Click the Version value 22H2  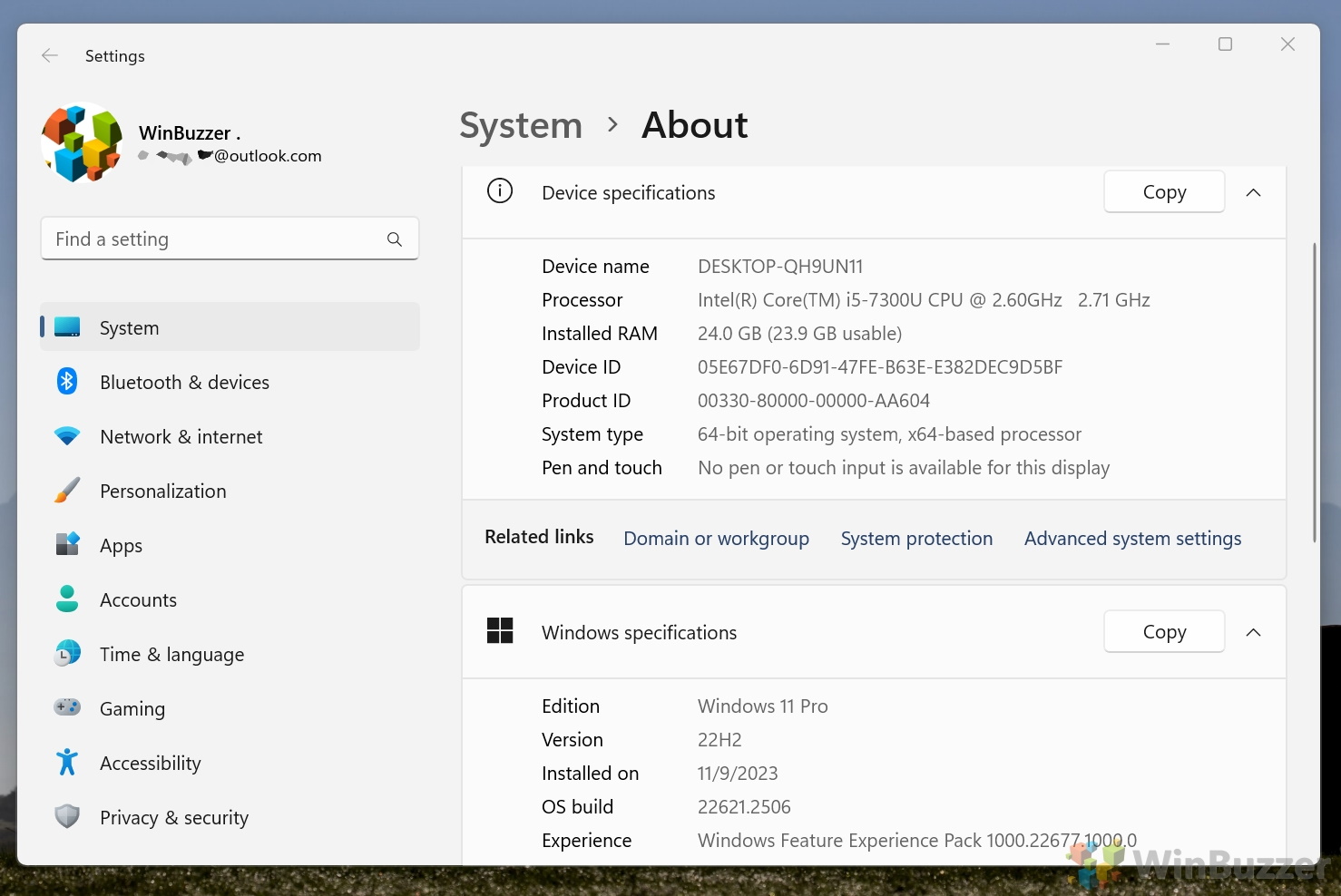719,740
